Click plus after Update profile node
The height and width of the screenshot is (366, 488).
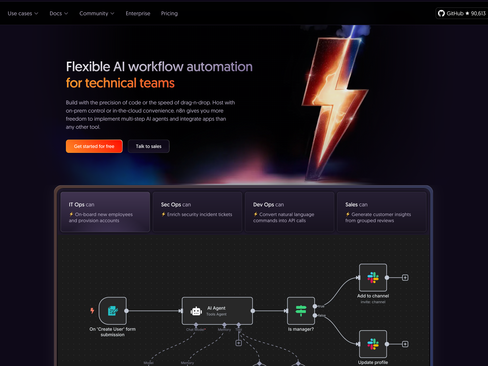[x=405, y=344]
